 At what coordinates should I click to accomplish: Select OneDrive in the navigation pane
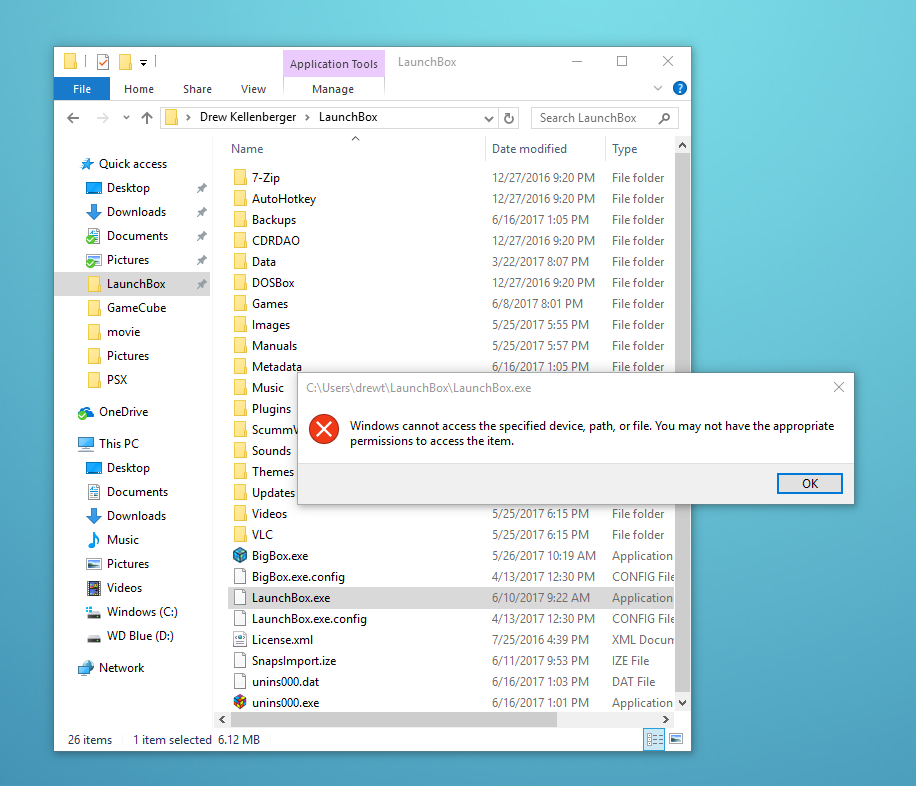[x=122, y=412]
